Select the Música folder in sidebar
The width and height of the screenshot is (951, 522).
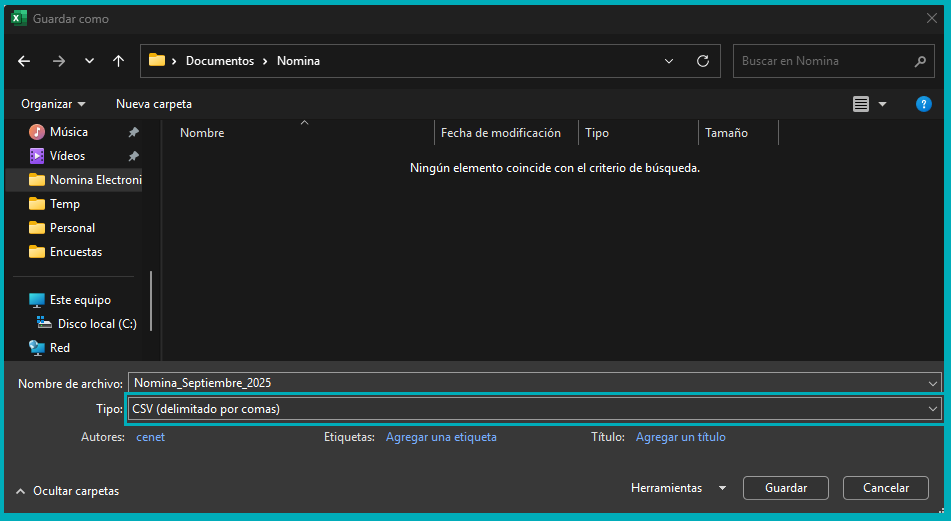pos(68,132)
